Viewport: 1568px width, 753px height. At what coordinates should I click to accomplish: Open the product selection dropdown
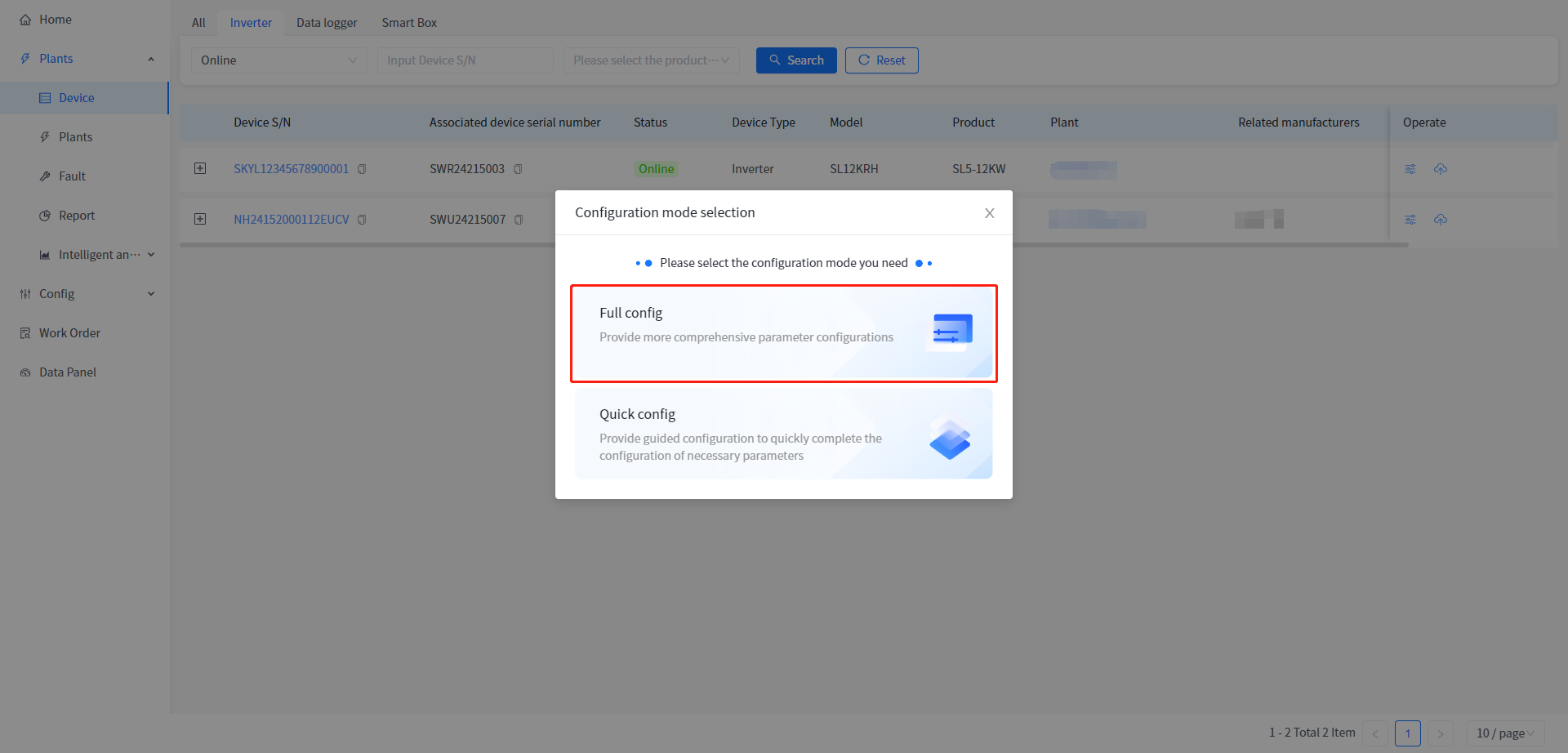pyautogui.click(x=651, y=60)
